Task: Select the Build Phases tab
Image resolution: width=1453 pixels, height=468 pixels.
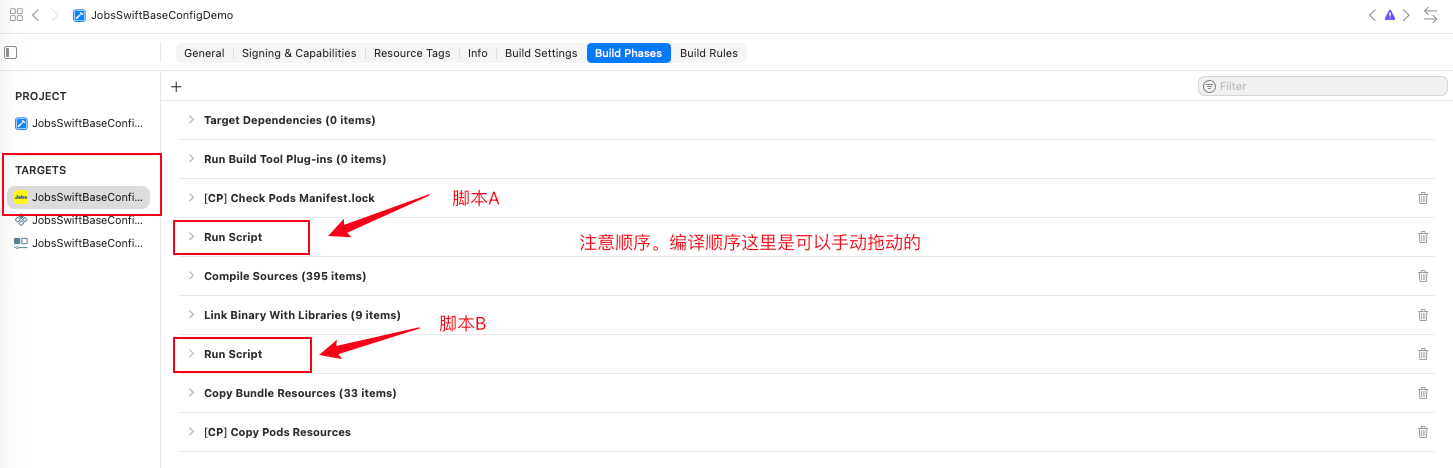Action: click(x=628, y=53)
